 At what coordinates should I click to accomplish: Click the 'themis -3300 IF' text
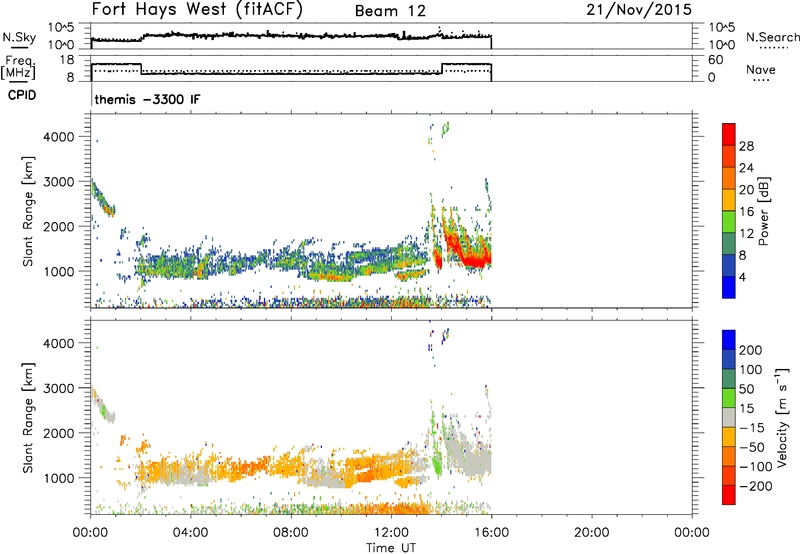tap(147, 99)
